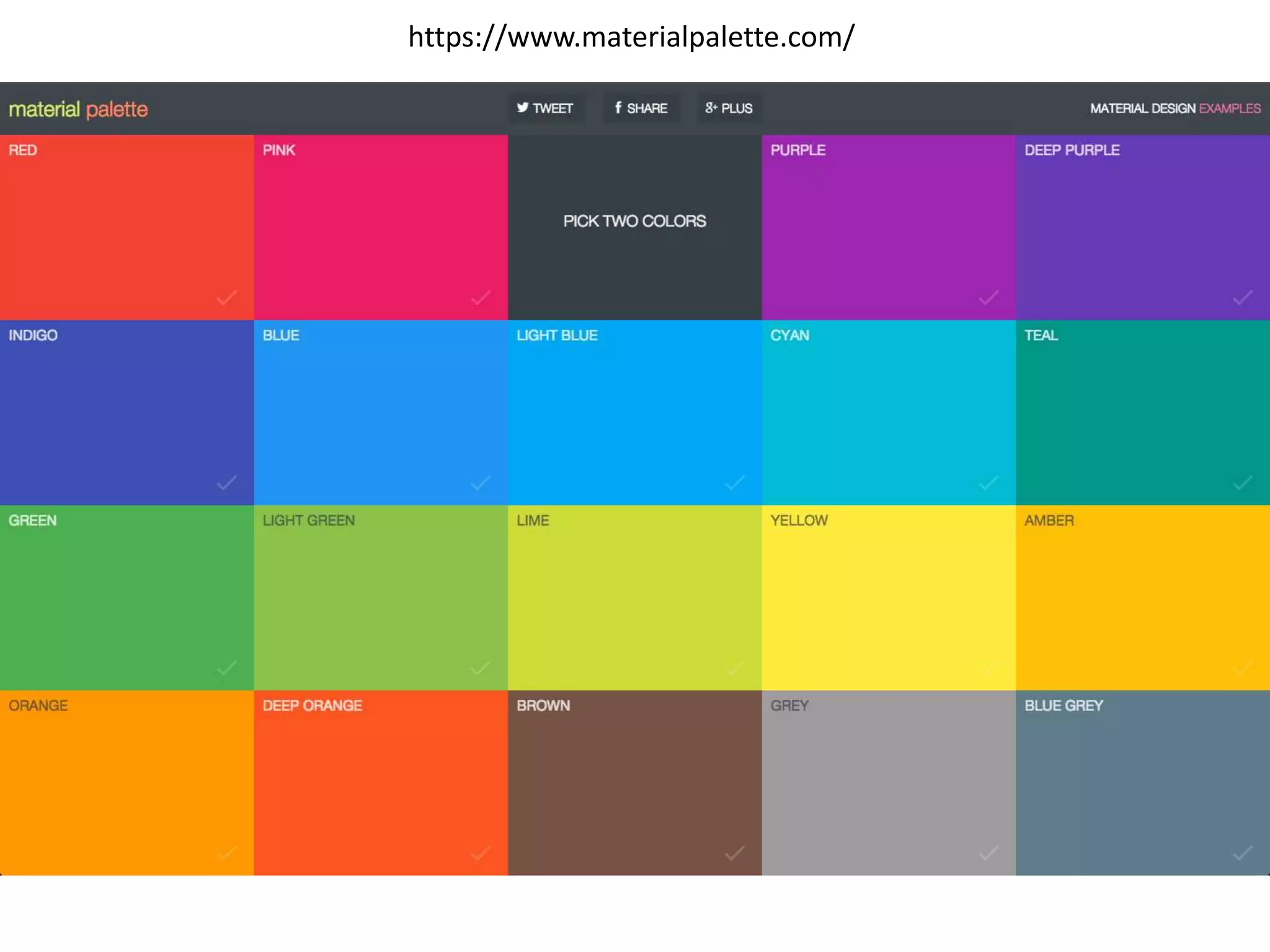Click the Facebook f icon on SHARE

point(618,108)
